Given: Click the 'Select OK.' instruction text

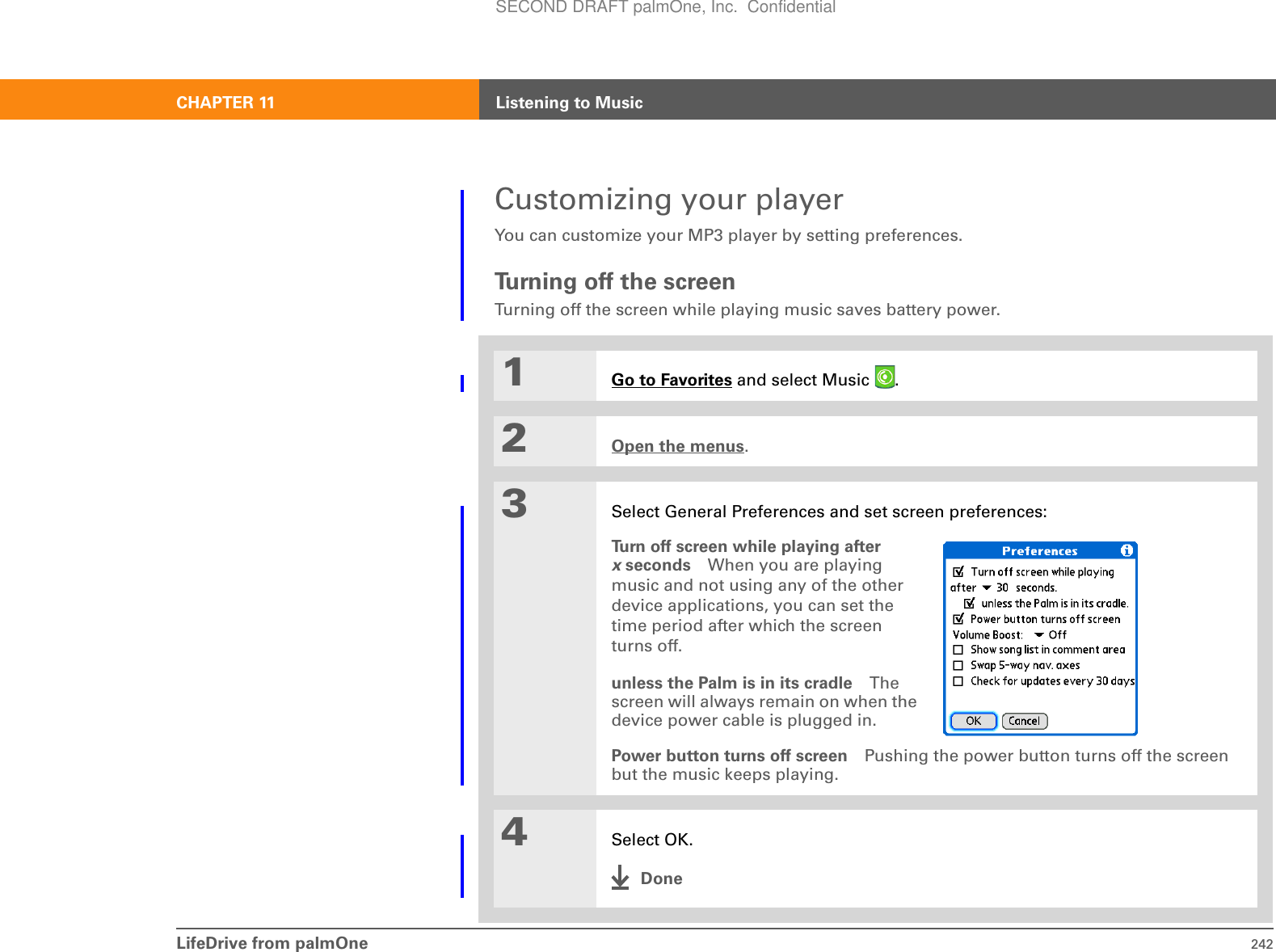Looking at the screenshot, I should click(x=652, y=840).
